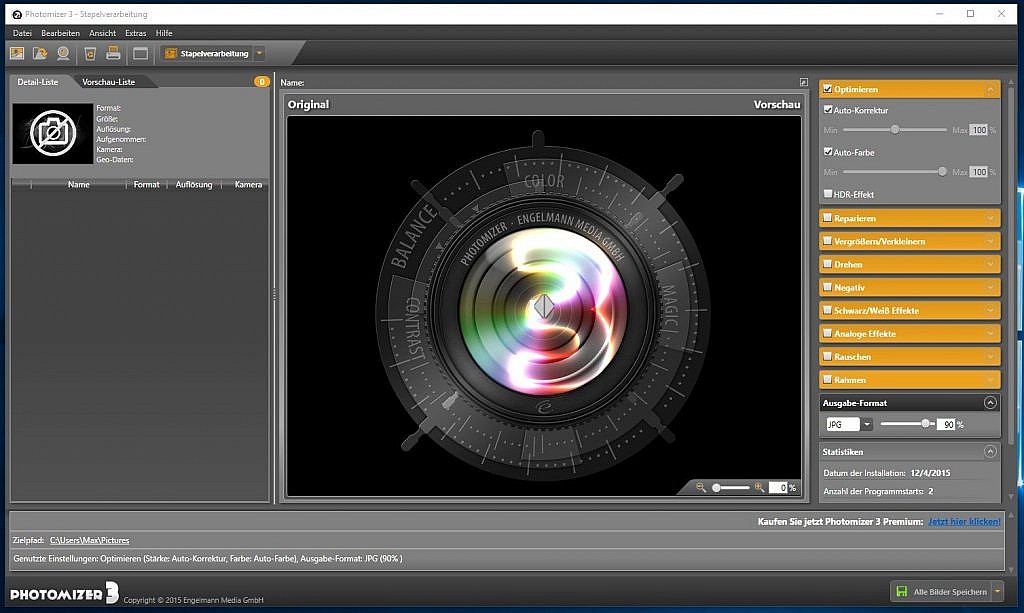1024x613 pixels.
Task: Expand the Negativ panel chevron
Action: coord(990,287)
